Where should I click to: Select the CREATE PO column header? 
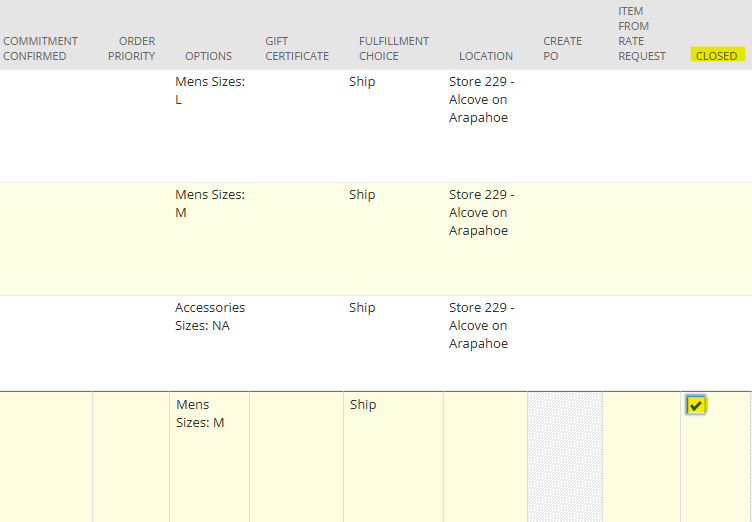click(563, 48)
